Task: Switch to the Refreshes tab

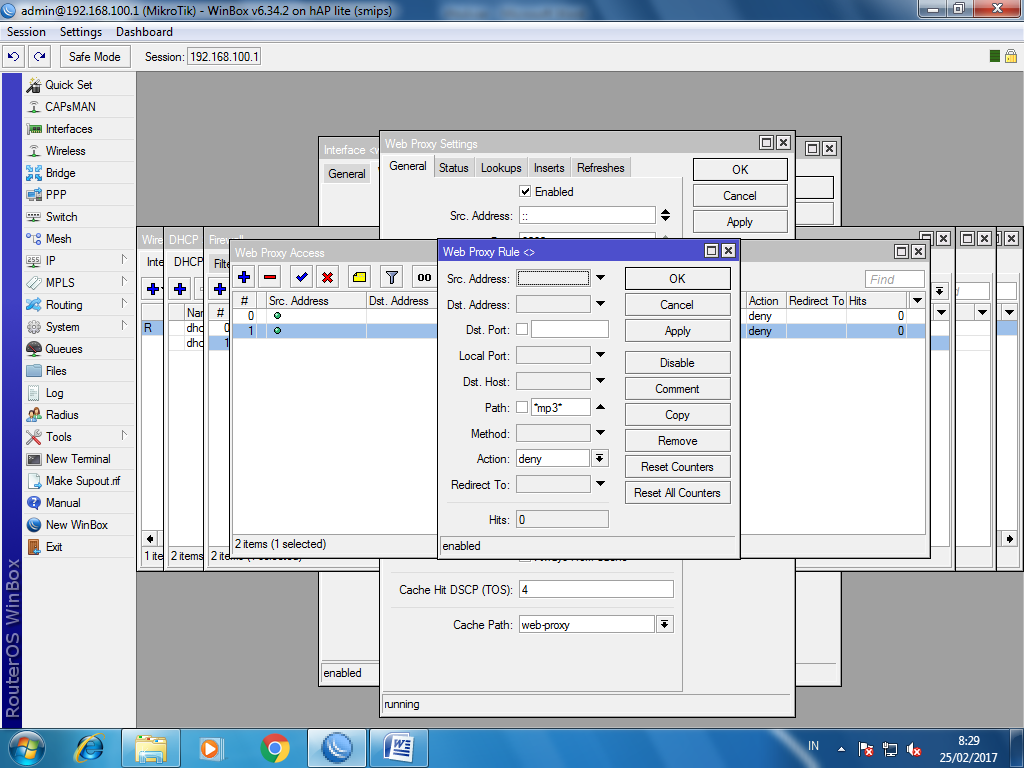Action: click(601, 168)
